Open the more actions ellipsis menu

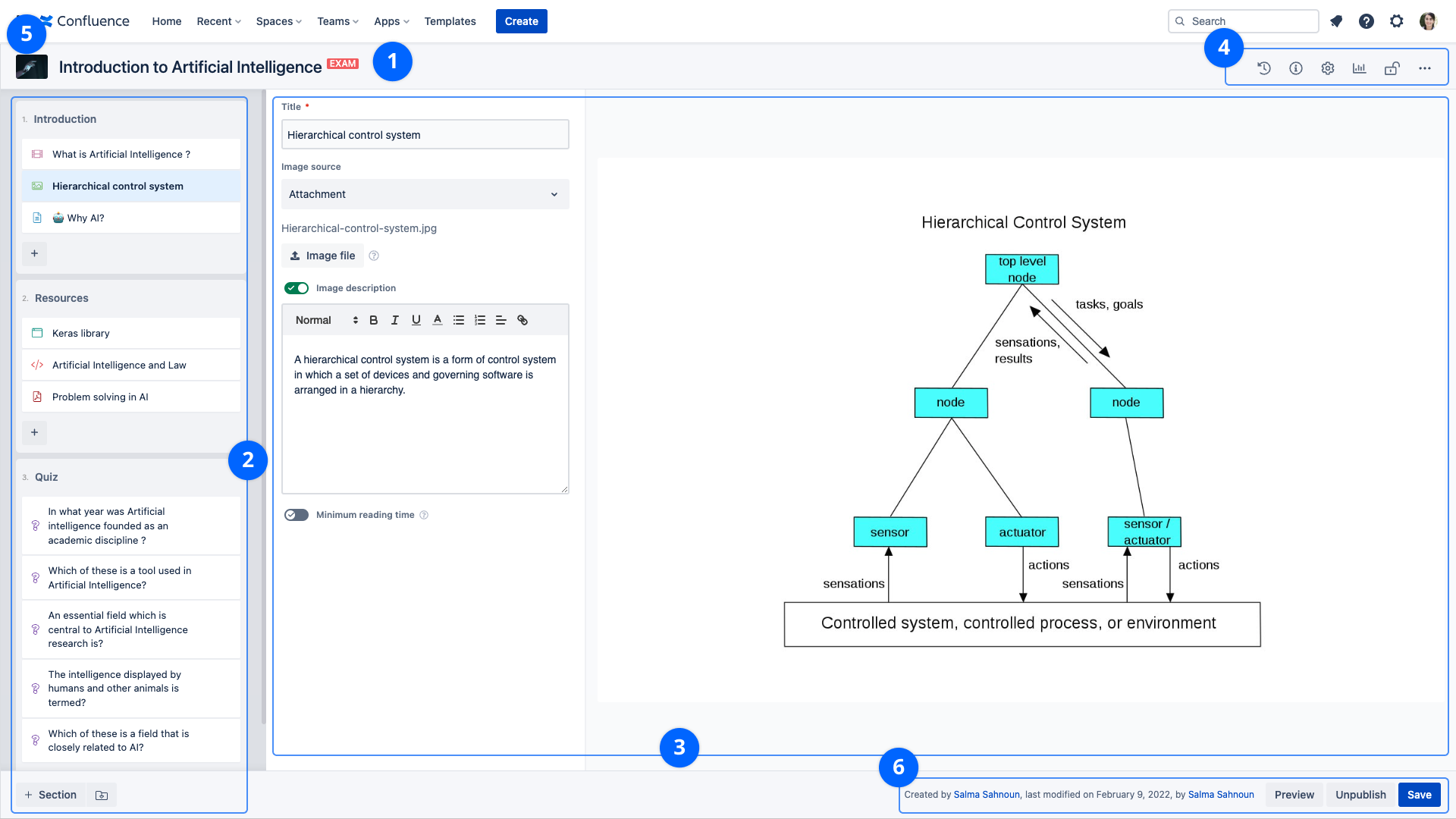point(1425,68)
